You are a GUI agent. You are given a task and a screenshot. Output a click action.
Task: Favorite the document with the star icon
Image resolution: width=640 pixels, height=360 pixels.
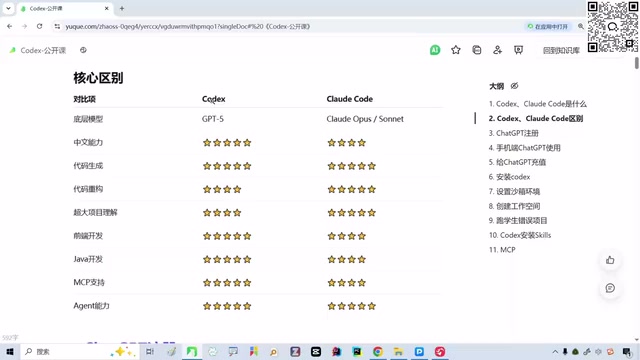click(x=456, y=50)
